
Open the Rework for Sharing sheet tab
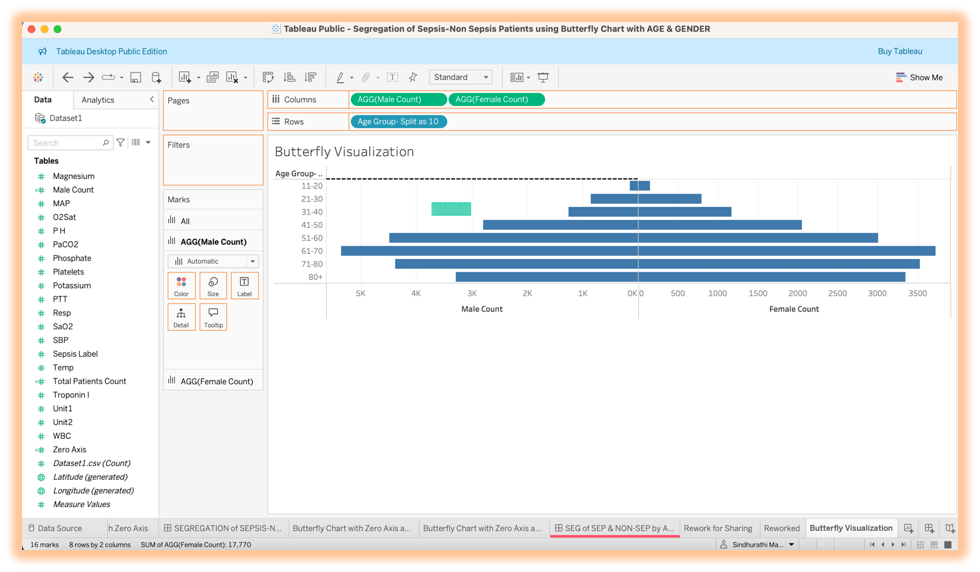click(x=718, y=528)
